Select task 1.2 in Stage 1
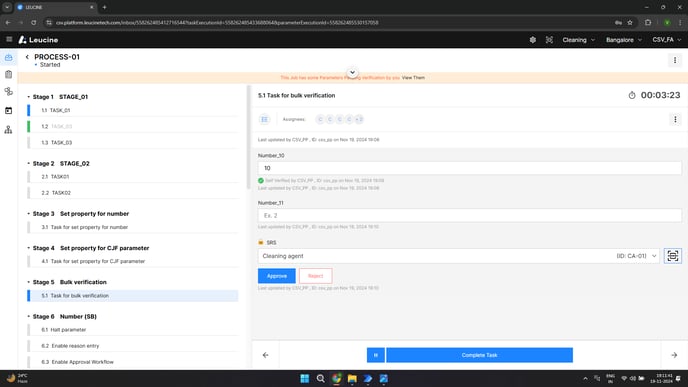Image resolution: width=688 pixels, height=387 pixels. pos(133,126)
